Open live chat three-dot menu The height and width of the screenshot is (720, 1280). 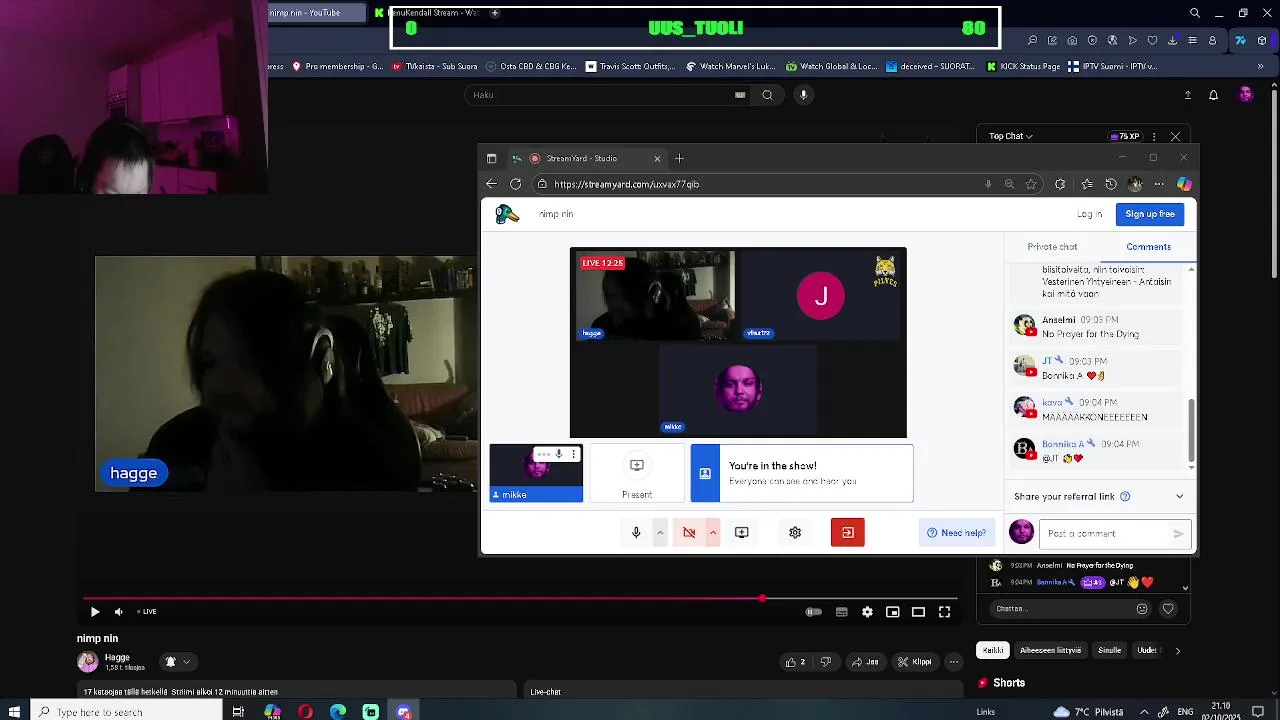[x=1154, y=136]
